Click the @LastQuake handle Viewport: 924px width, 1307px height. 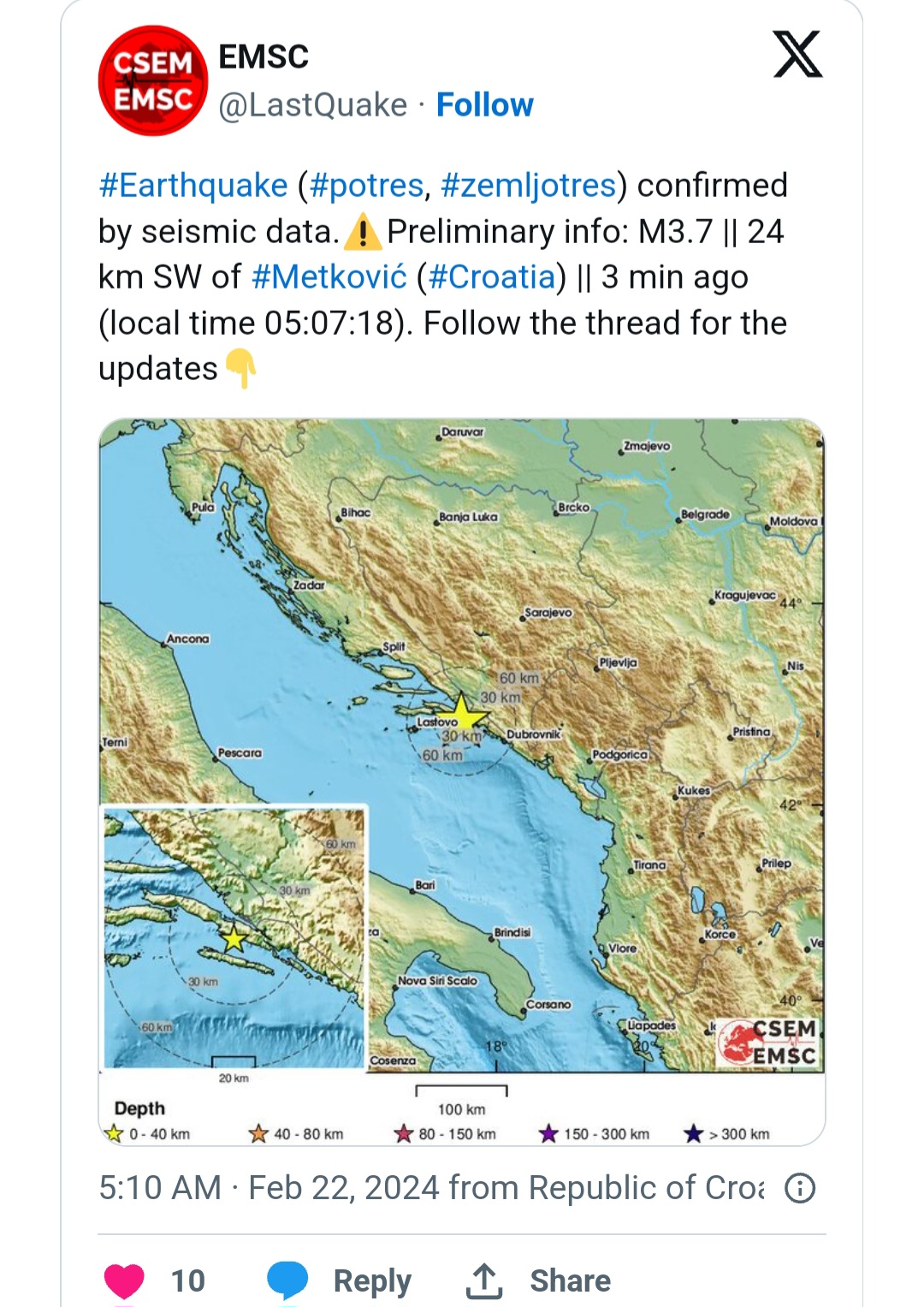pyautogui.click(x=313, y=105)
